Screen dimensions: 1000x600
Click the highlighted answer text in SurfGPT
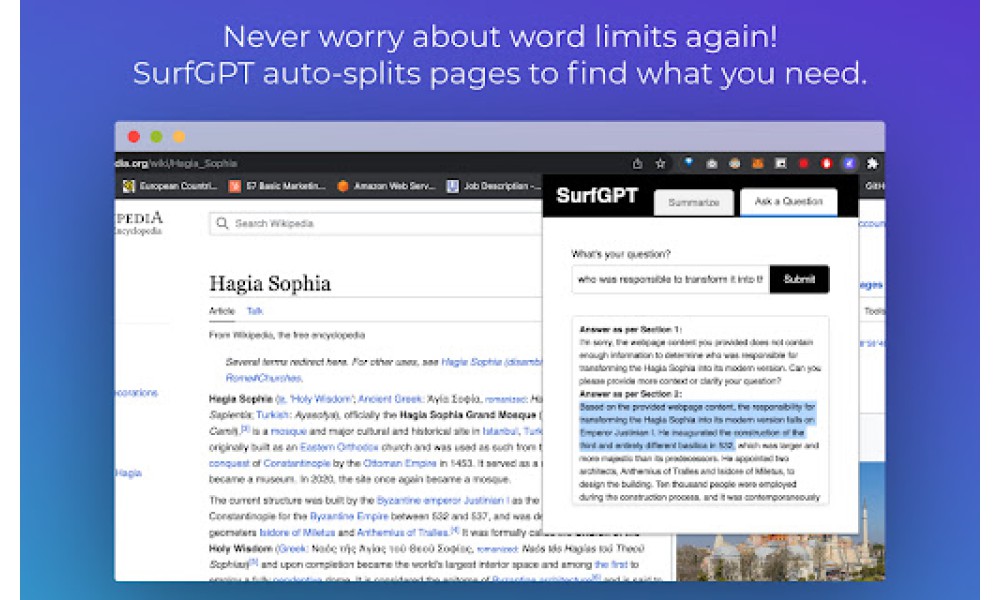click(697, 426)
